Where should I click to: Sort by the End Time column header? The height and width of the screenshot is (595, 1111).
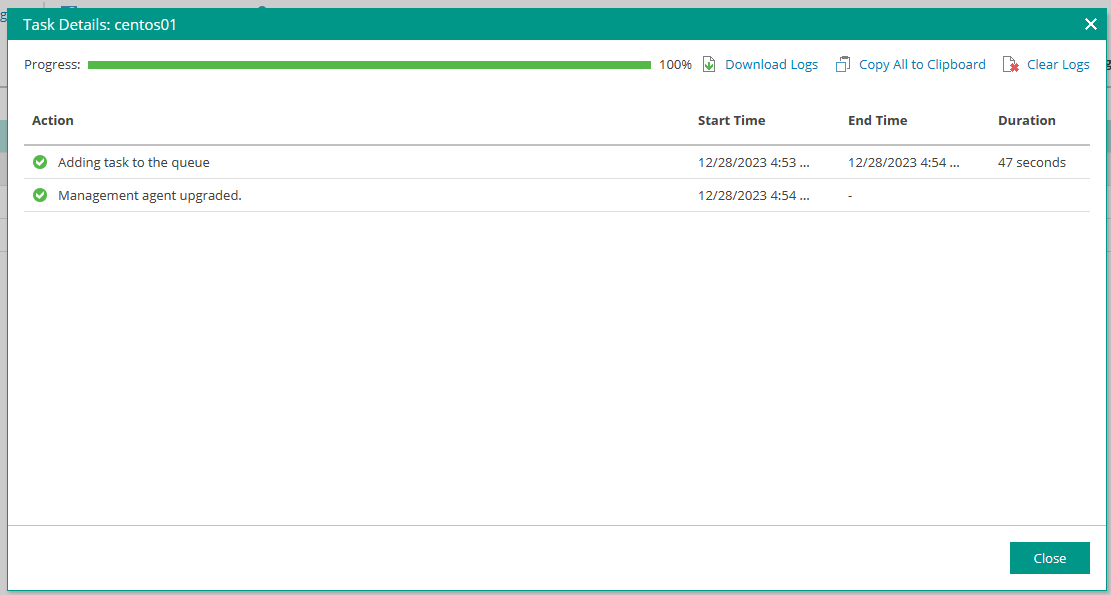[877, 120]
